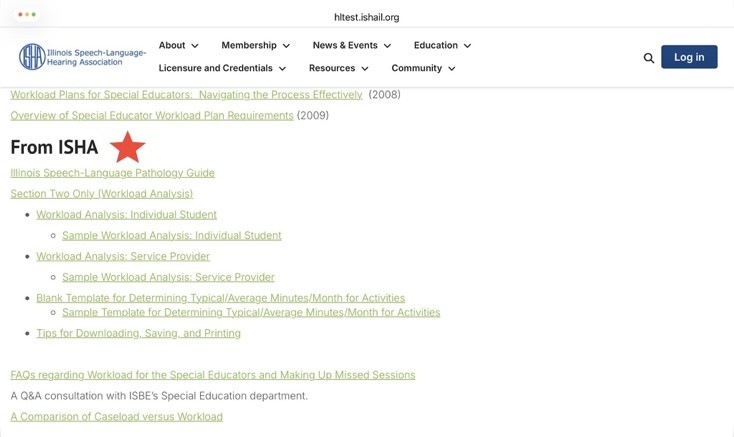Expand the News & Events chevron
Screen dimensions: 734x437
tap(388, 46)
